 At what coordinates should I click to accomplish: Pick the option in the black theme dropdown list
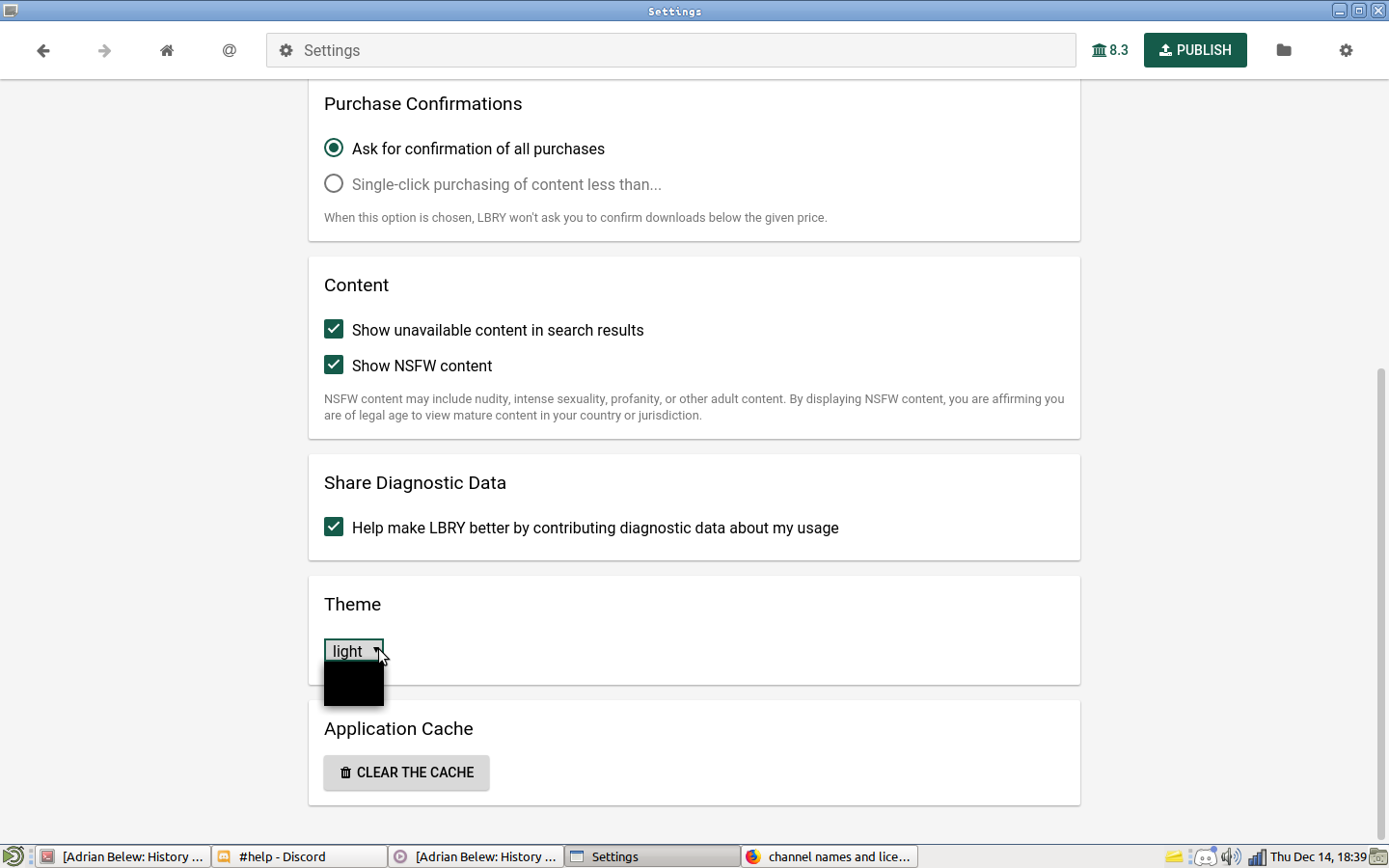click(354, 684)
